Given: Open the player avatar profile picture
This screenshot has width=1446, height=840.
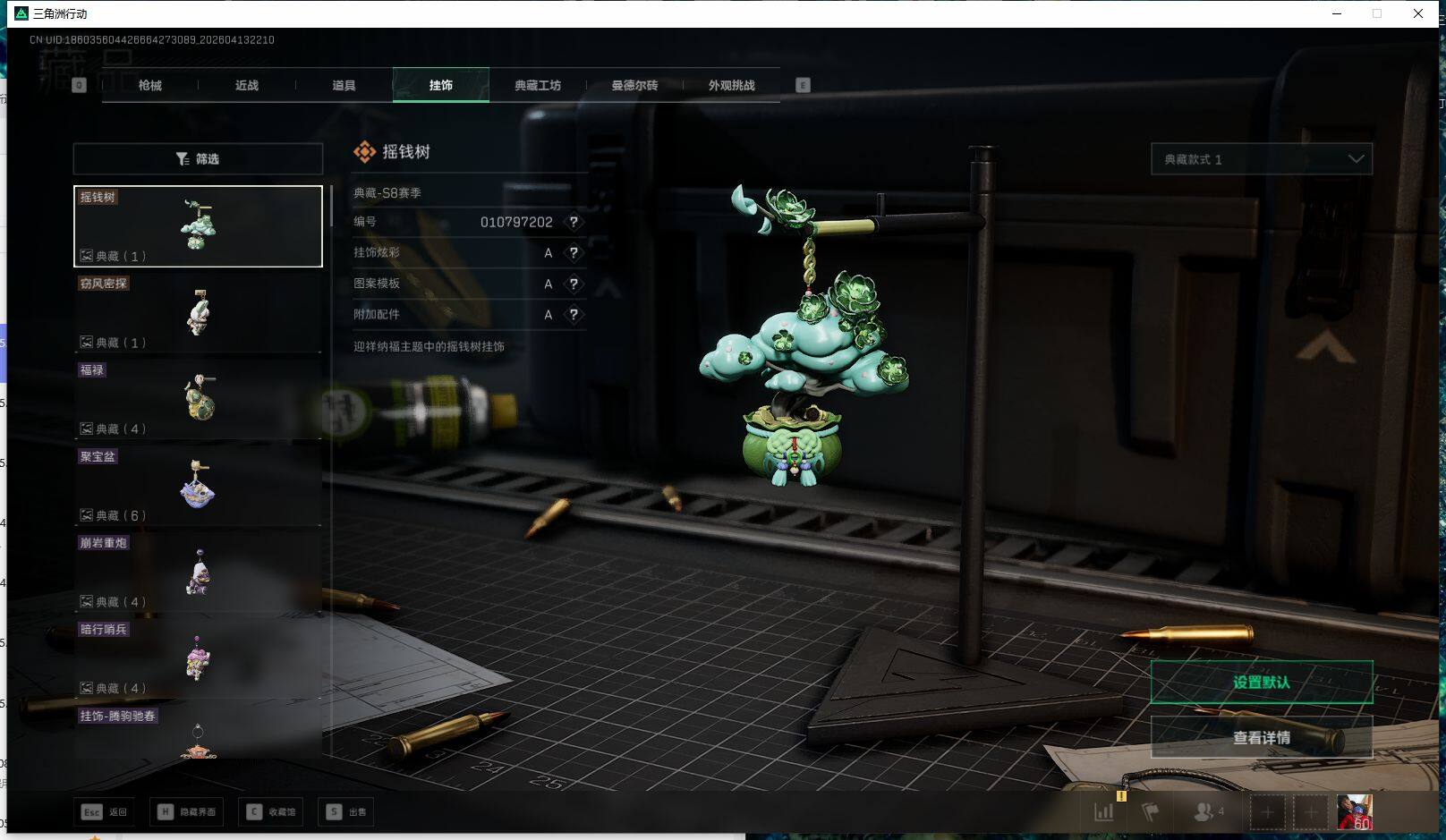Looking at the screenshot, I should click(x=1354, y=812).
